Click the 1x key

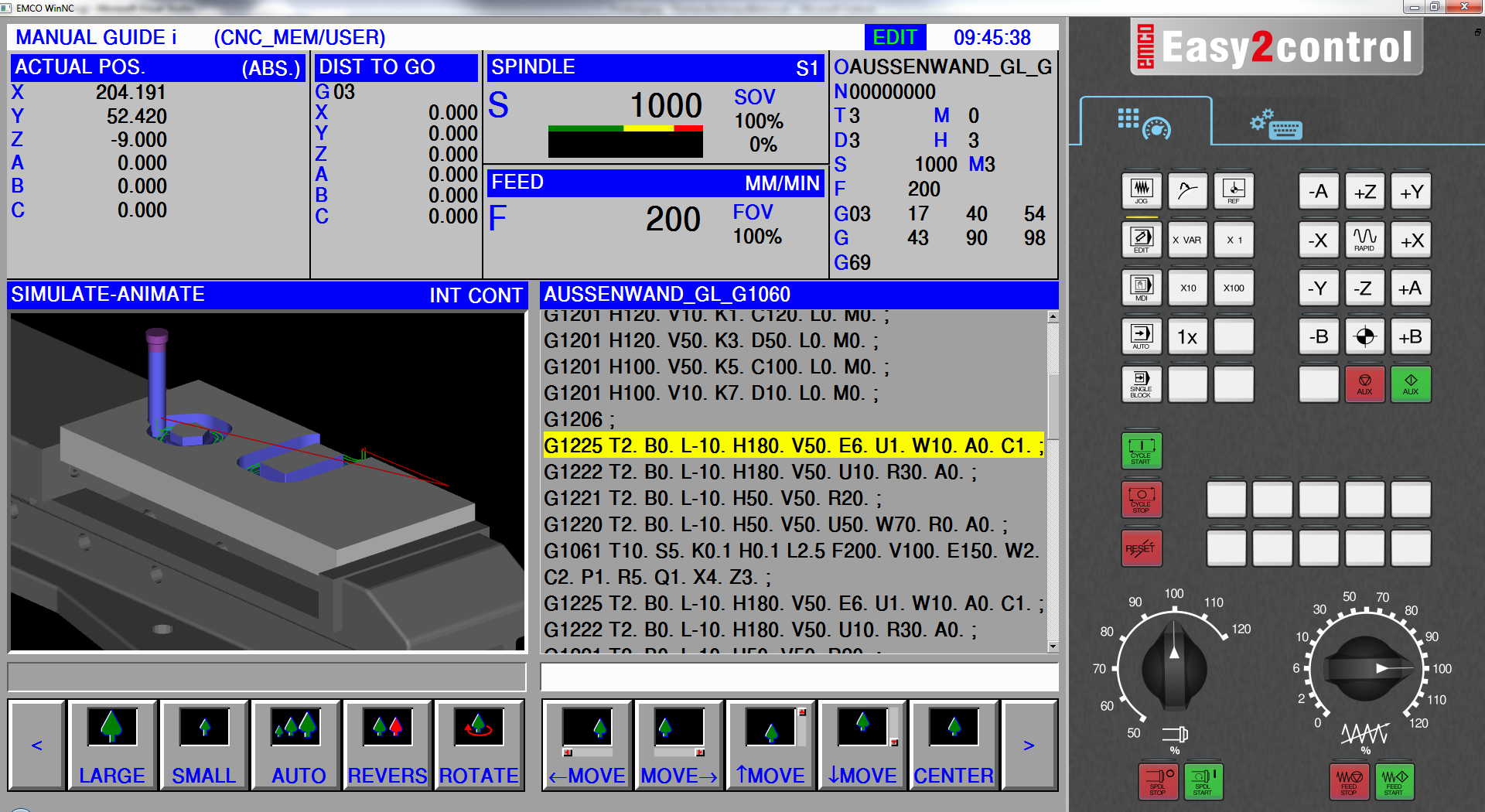point(1187,336)
